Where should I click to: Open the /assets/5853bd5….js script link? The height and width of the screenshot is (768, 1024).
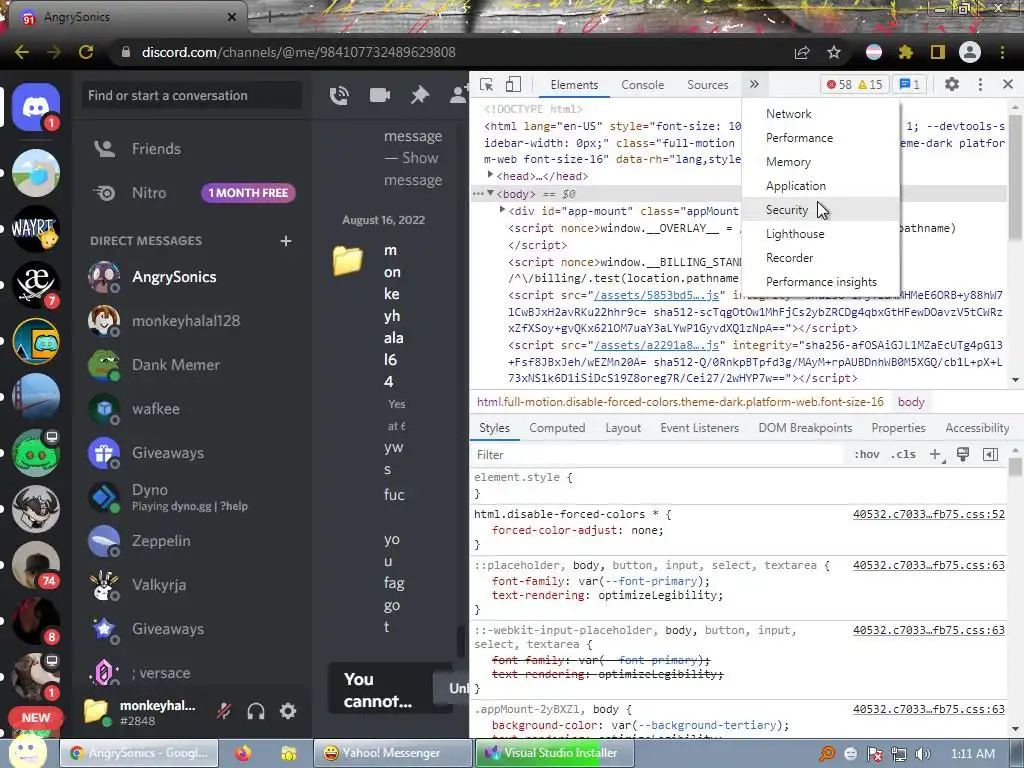pyautogui.click(x=656, y=295)
